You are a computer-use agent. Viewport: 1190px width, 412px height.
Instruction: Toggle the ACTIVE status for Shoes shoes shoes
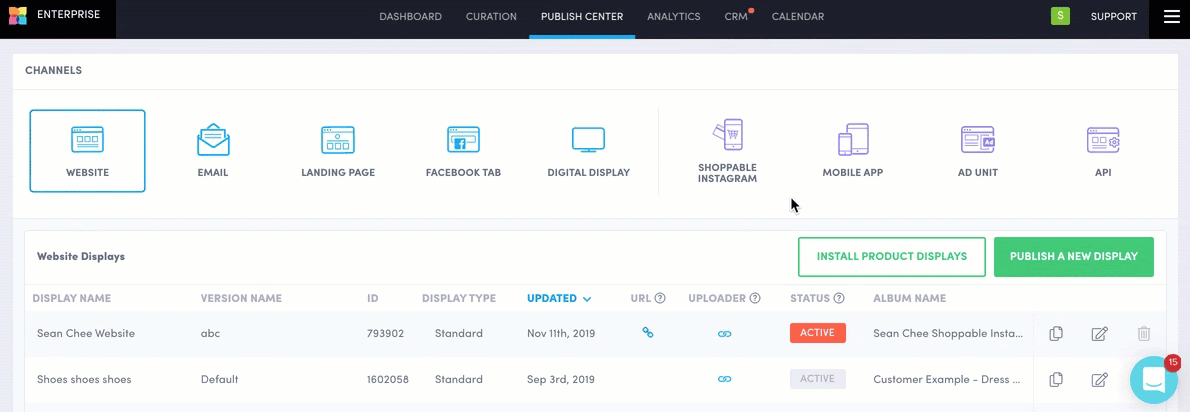click(x=817, y=380)
